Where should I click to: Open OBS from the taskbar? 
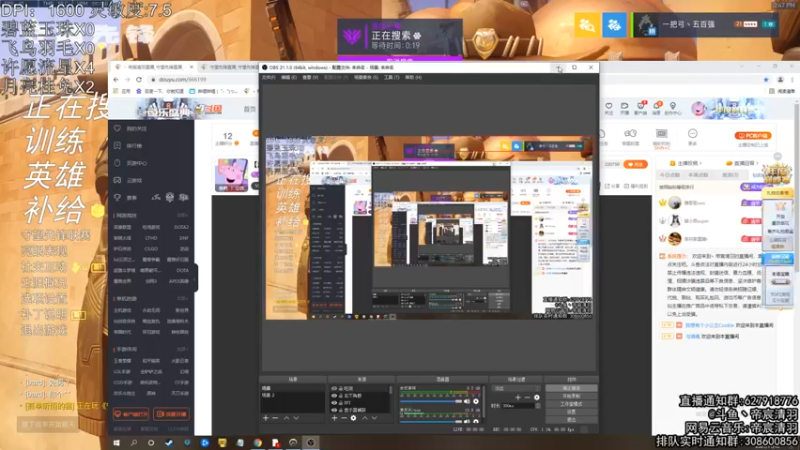coord(310,443)
